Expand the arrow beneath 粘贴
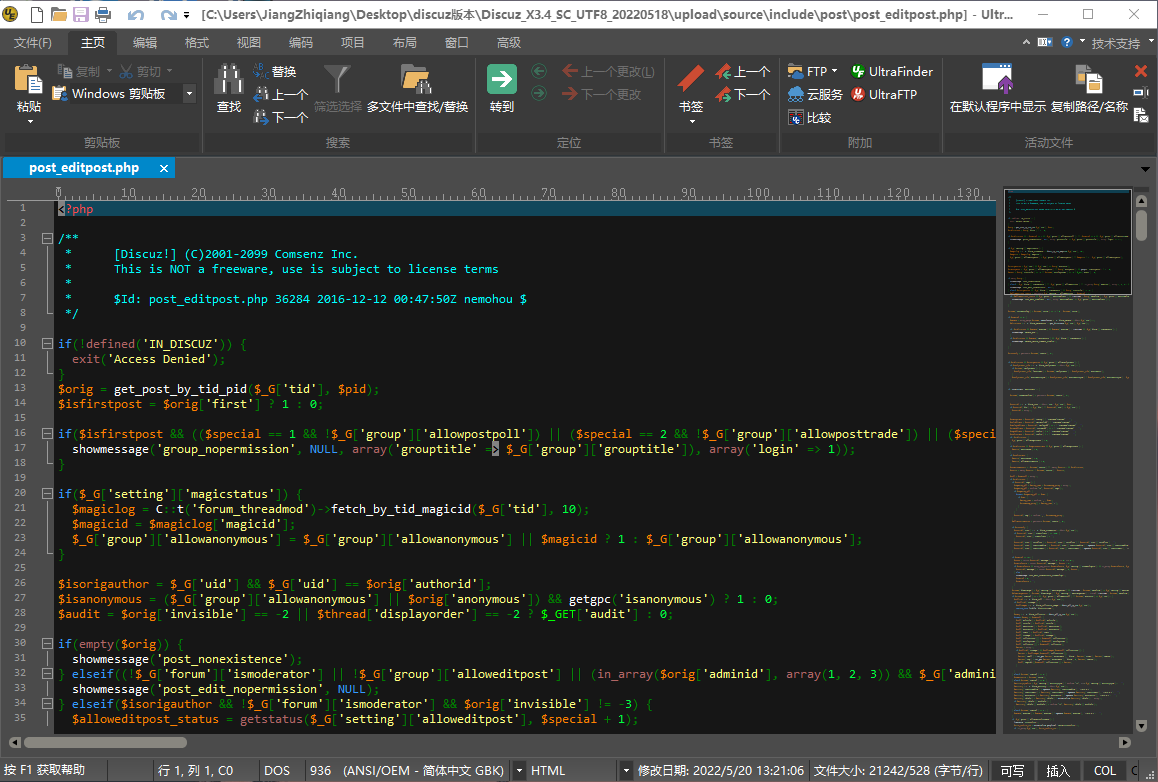 [30, 121]
